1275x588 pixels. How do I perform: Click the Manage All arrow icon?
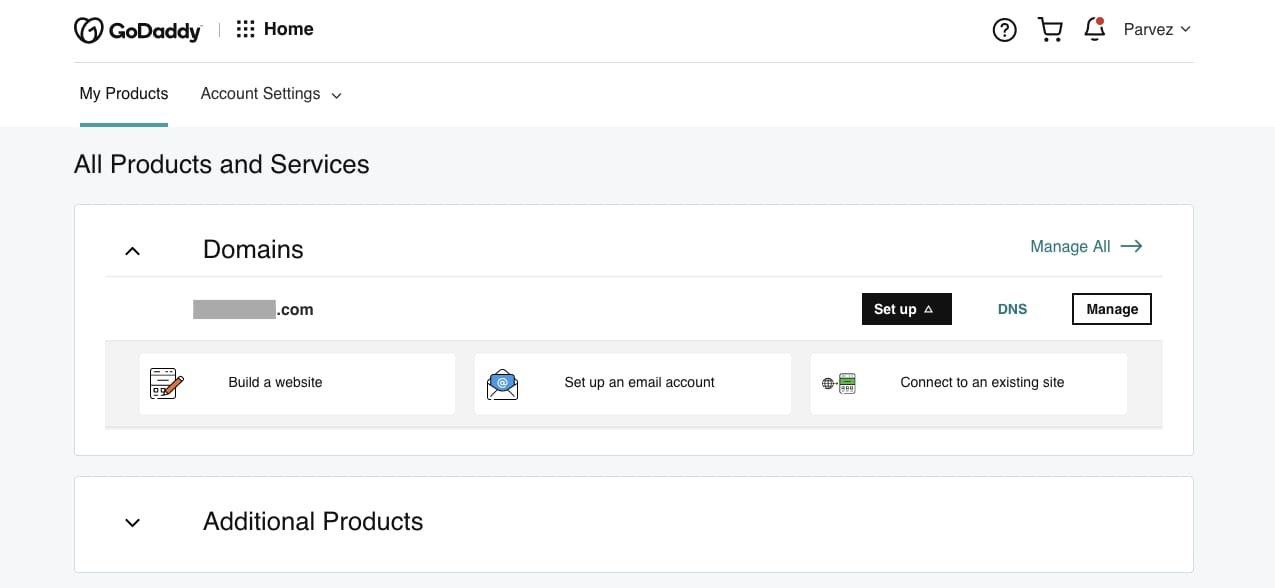[1131, 246]
